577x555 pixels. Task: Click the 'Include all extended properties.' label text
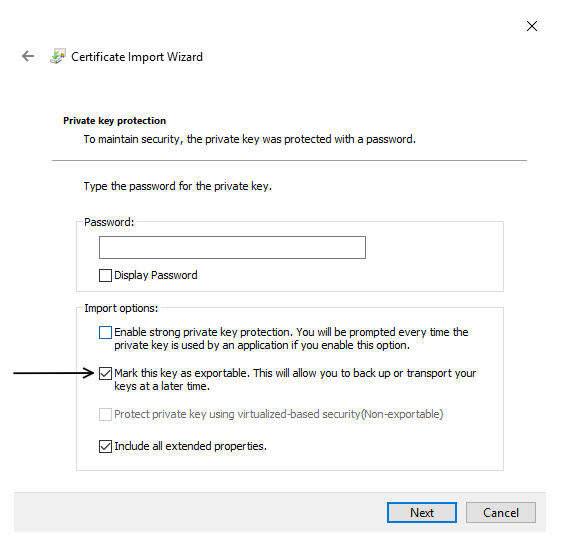[x=190, y=446]
